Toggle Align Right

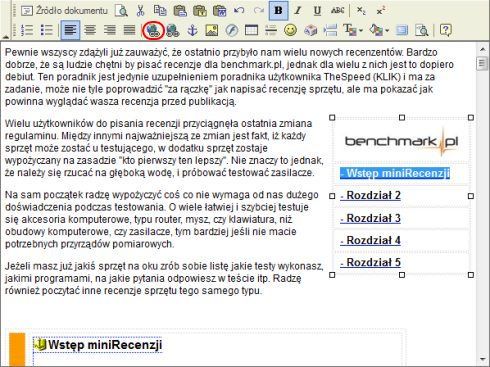click(109, 30)
